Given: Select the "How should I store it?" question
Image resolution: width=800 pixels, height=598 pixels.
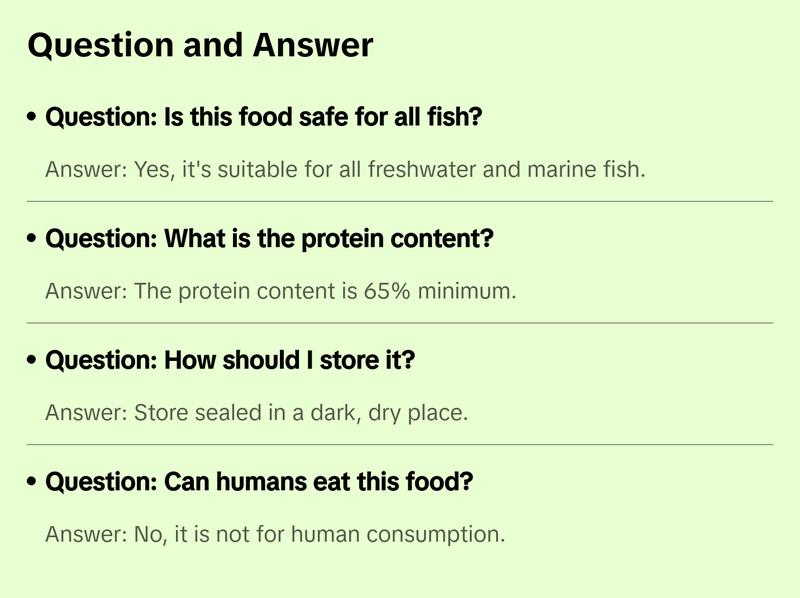Looking at the screenshot, I should pos(230,361).
